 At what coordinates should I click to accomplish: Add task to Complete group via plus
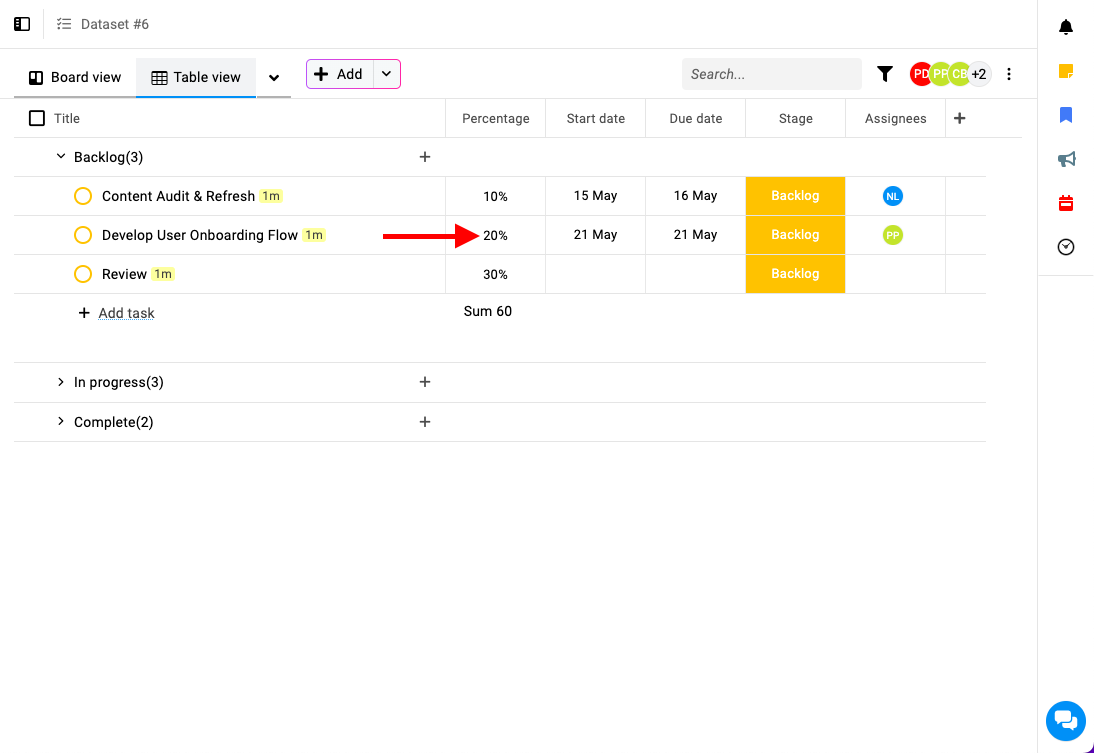[425, 422]
